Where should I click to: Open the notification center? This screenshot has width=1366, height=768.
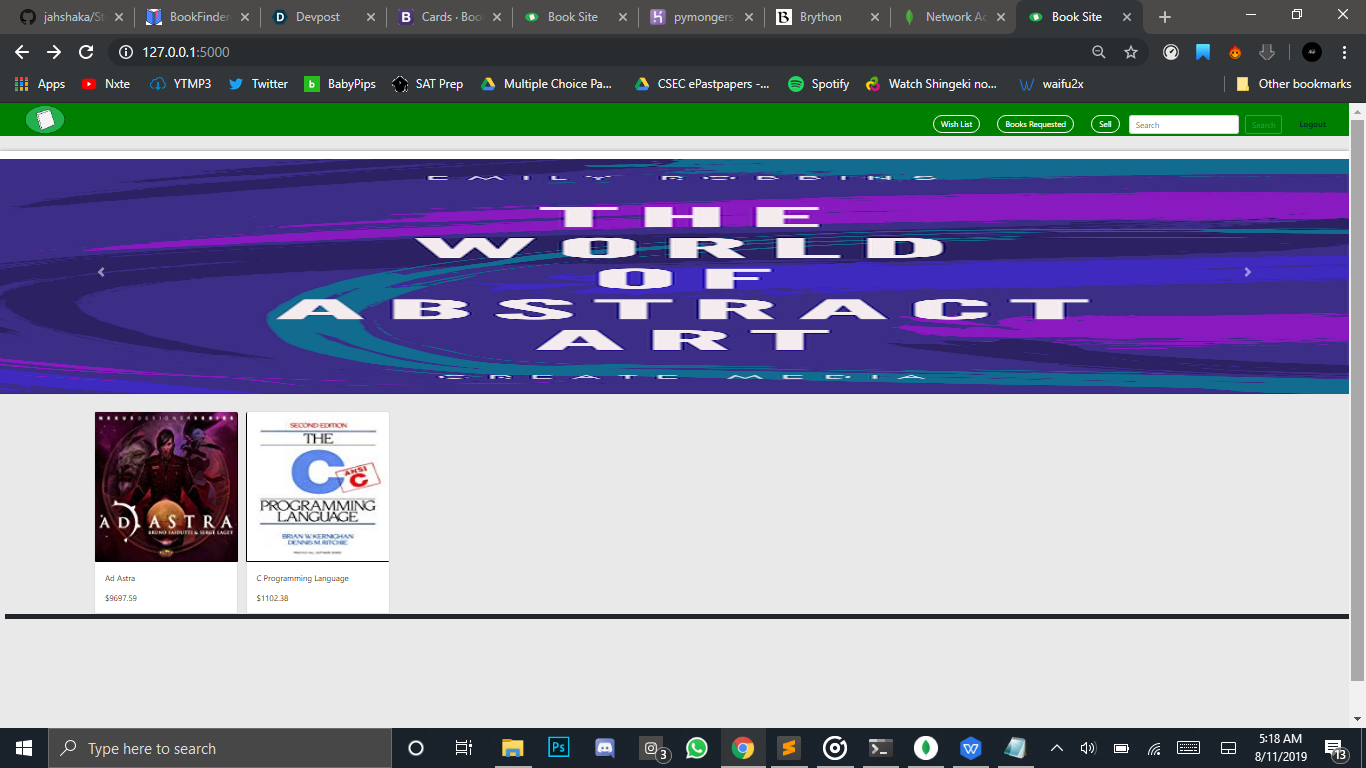coord(1336,748)
